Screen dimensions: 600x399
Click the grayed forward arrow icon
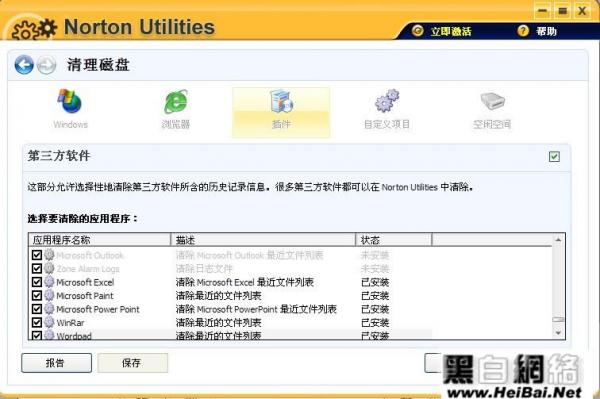click(x=47, y=65)
